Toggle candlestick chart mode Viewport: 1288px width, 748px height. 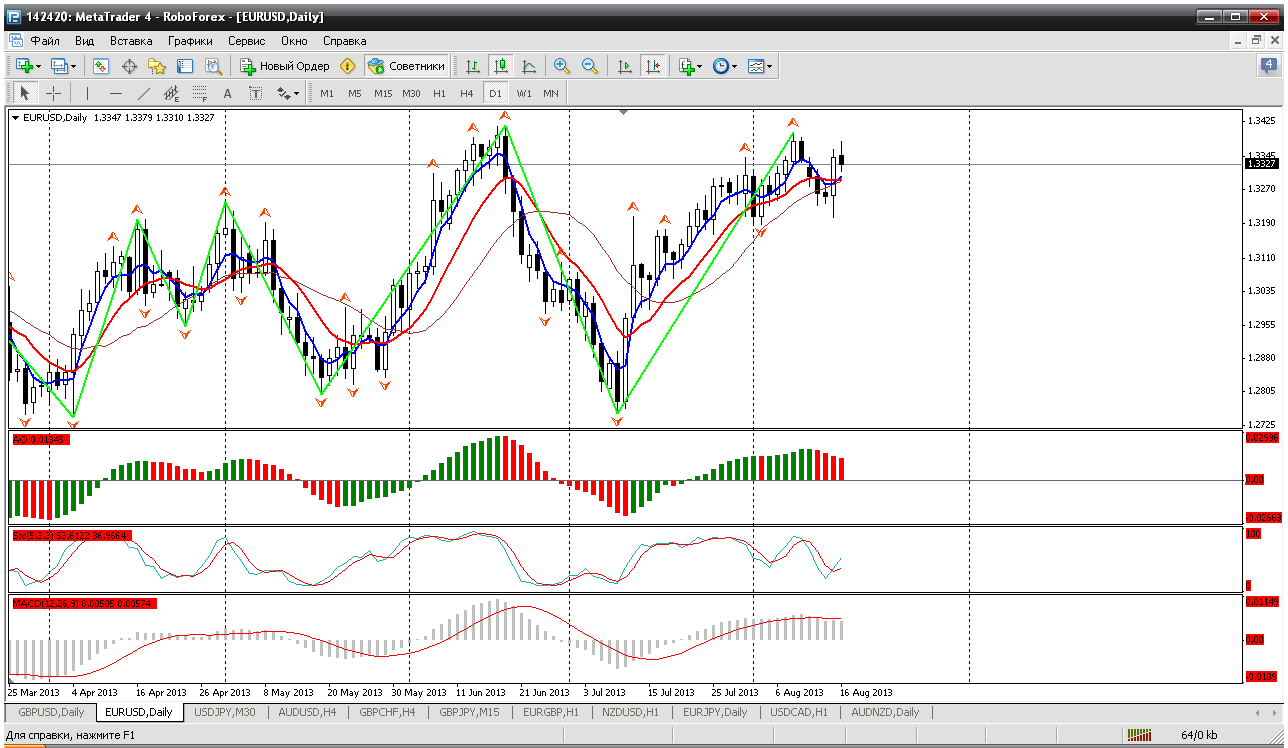501,66
